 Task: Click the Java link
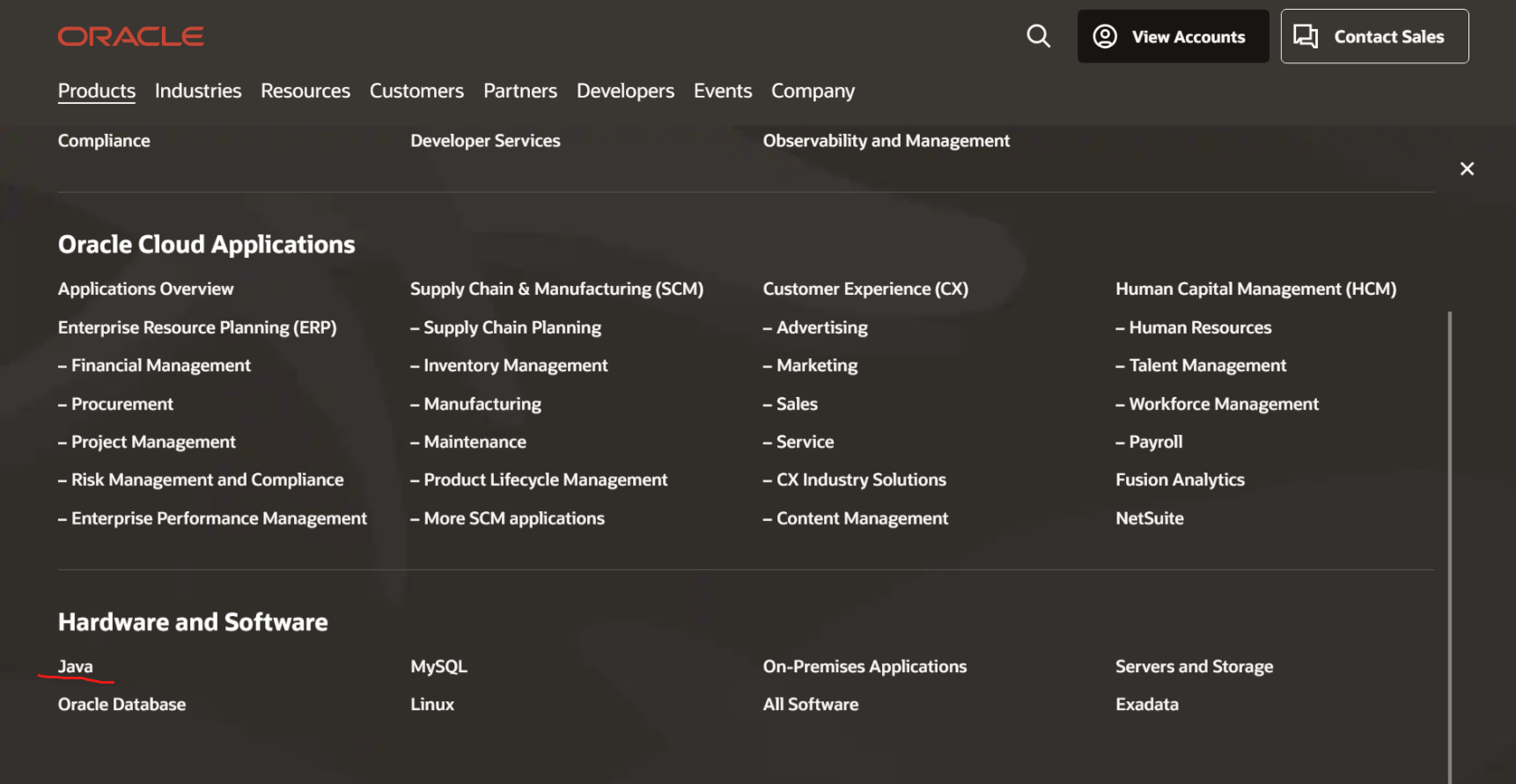coord(76,666)
